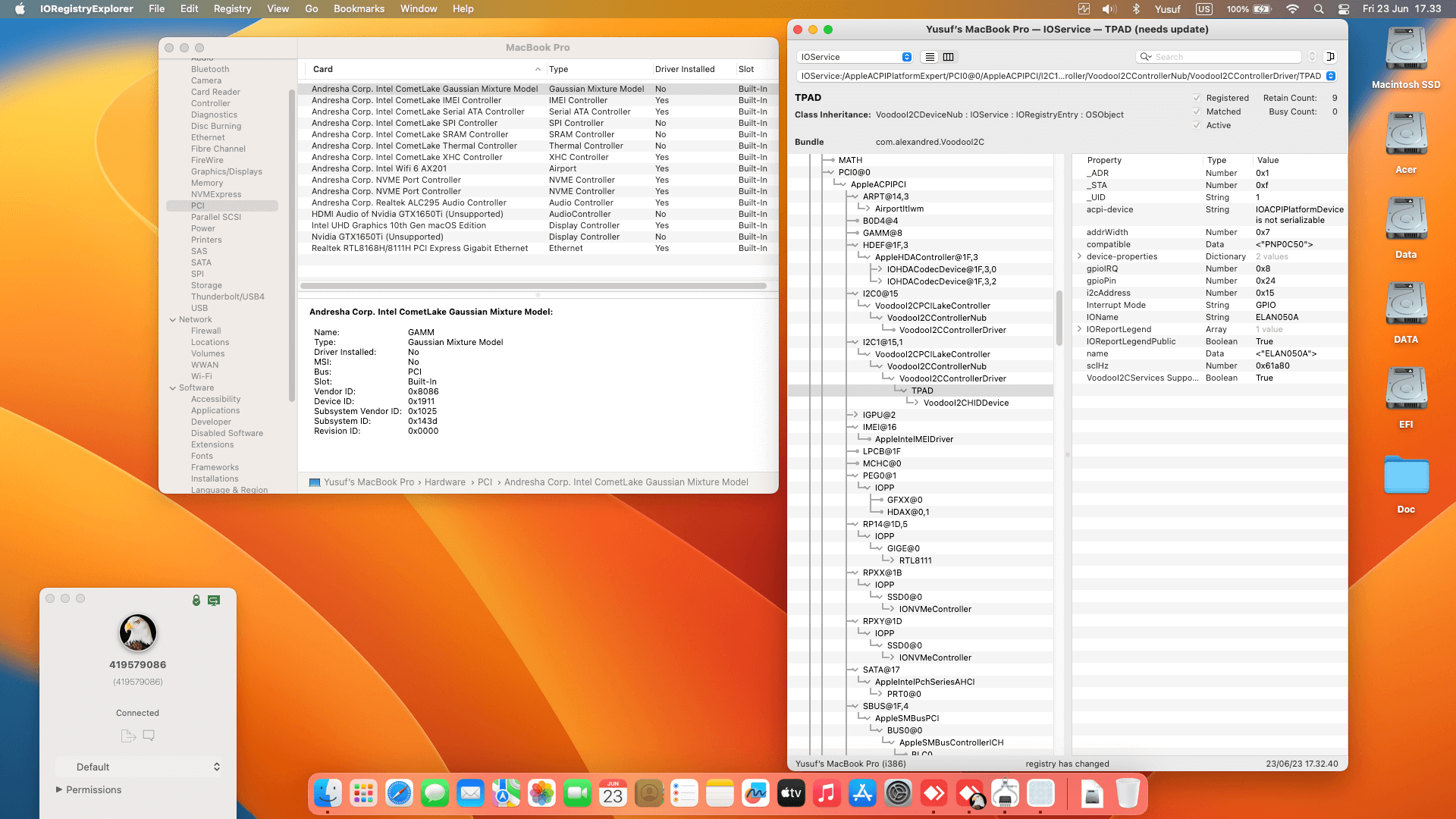Open Reminders from the dock
Screen dimensions: 1456x819
coord(684,794)
